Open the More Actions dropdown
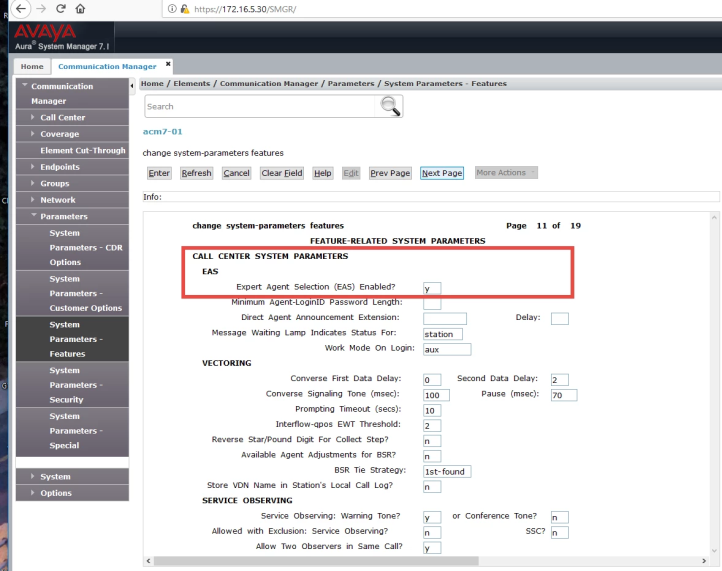The height and width of the screenshot is (571, 722). click(505, 173)
